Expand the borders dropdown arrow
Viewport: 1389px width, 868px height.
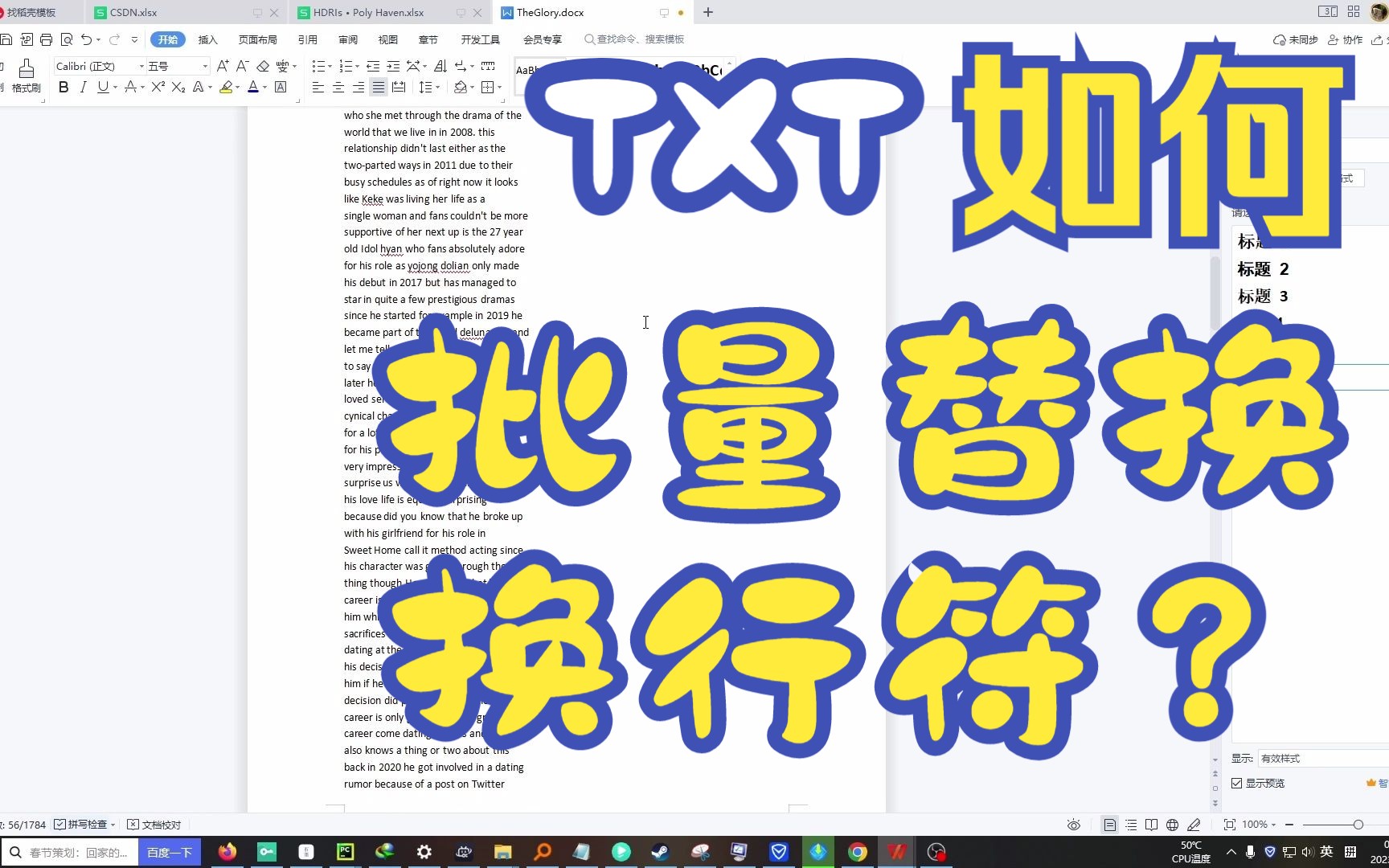tap(499, 87)
